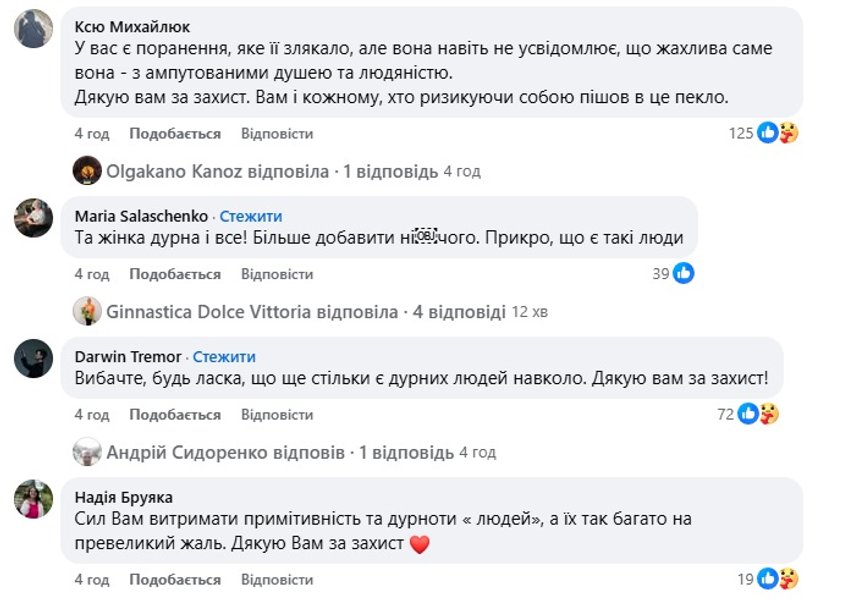The height and width of the screenshot is (600, 849).
Task: Open Olgakano Kanoz's profile picture
Action: coord(88,170)
